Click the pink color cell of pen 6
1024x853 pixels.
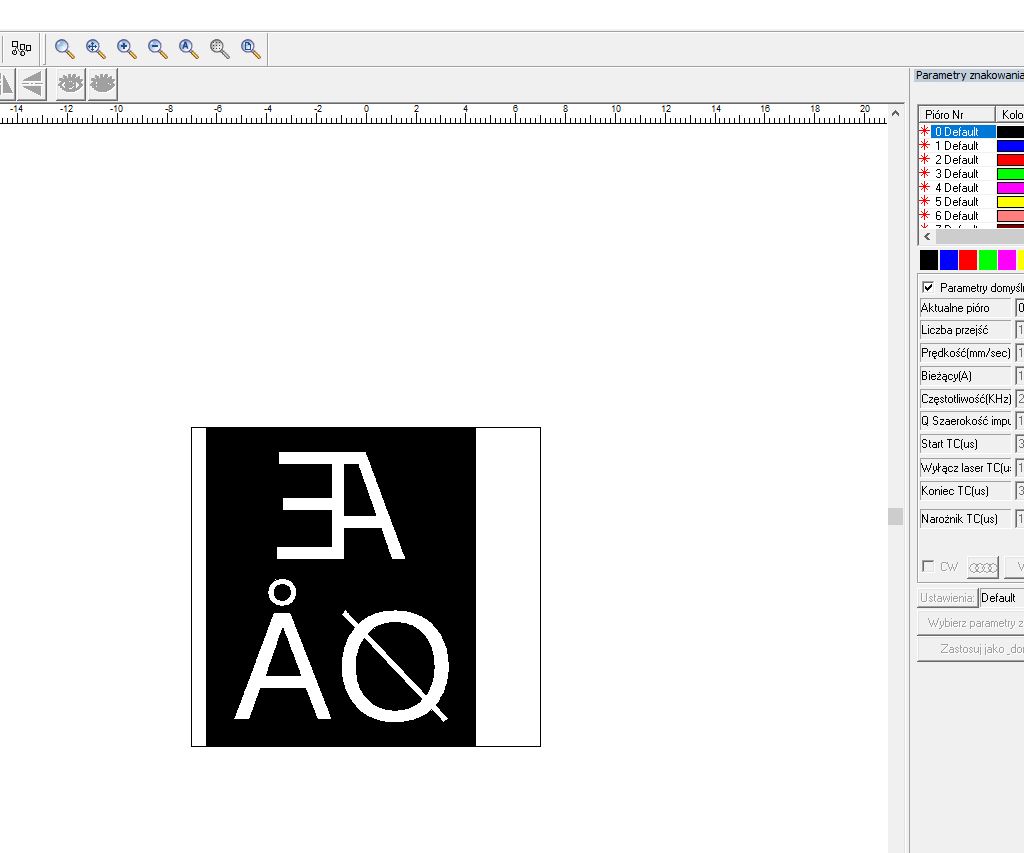tap(1010, 216)
